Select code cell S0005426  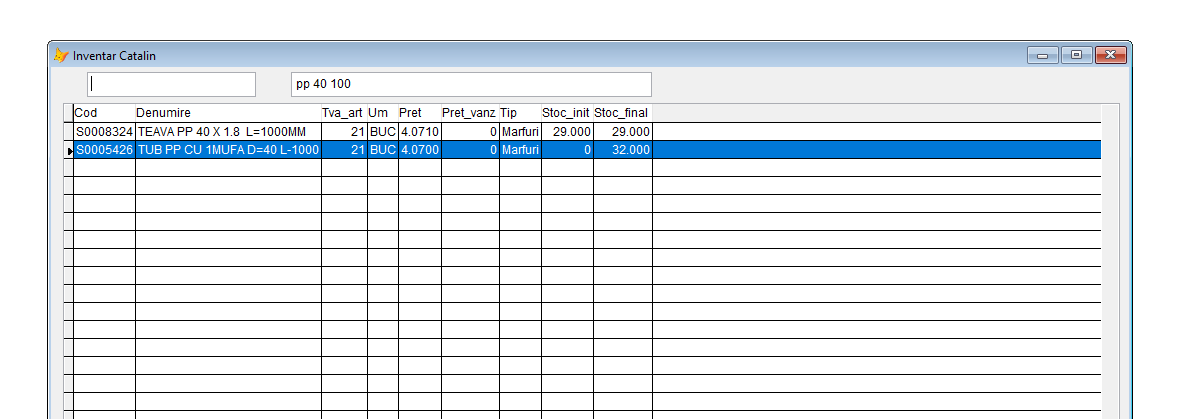[104, 150]
